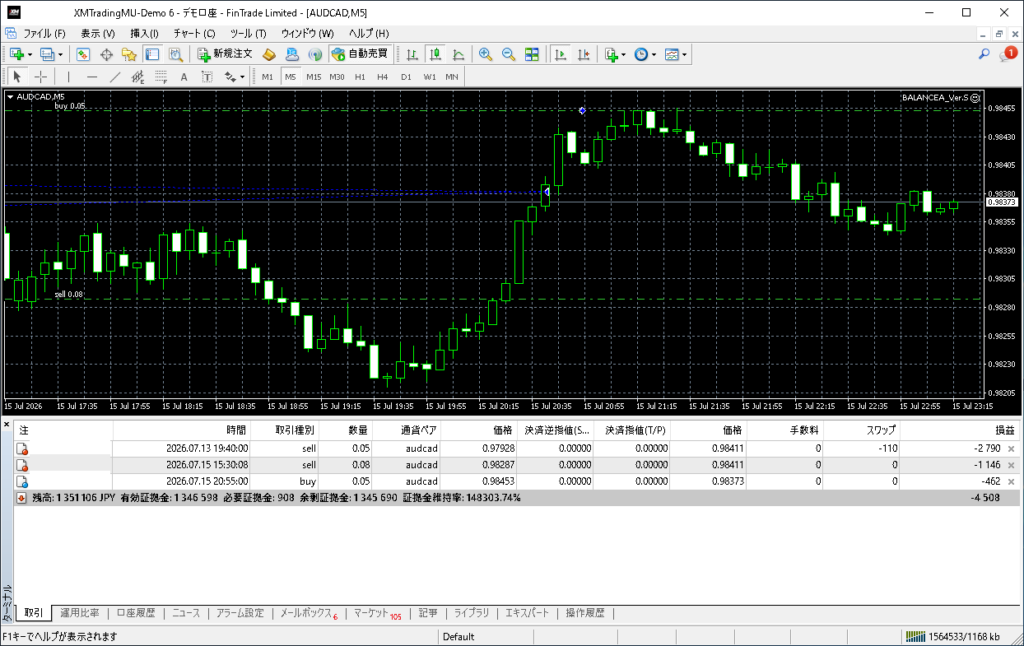This screenshot has width=1024, height=646.
Task: Expand the arrows objects dropdown
Action: pyautogui.click(x=242, y=77)
